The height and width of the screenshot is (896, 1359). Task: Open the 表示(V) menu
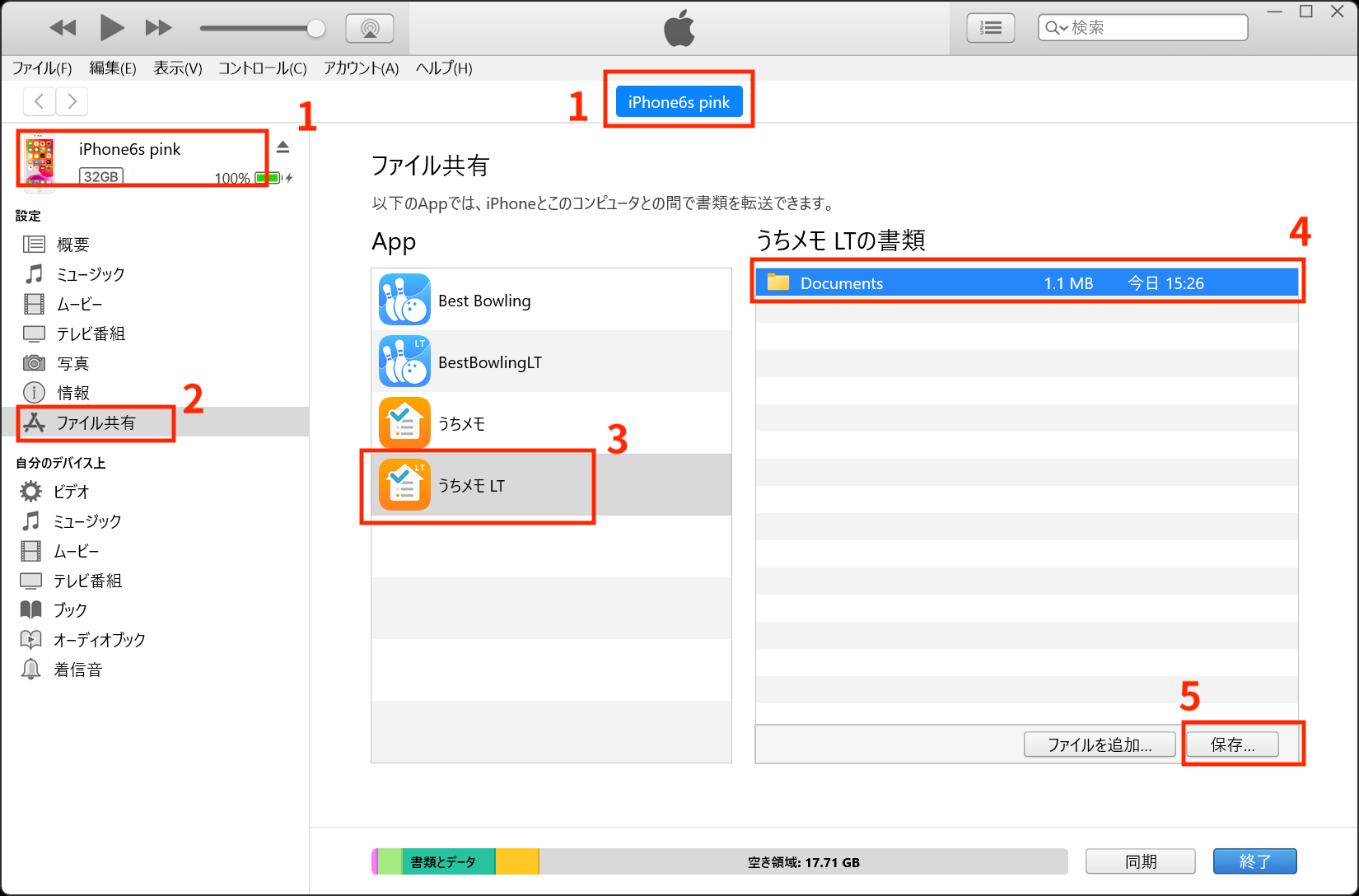178,68
